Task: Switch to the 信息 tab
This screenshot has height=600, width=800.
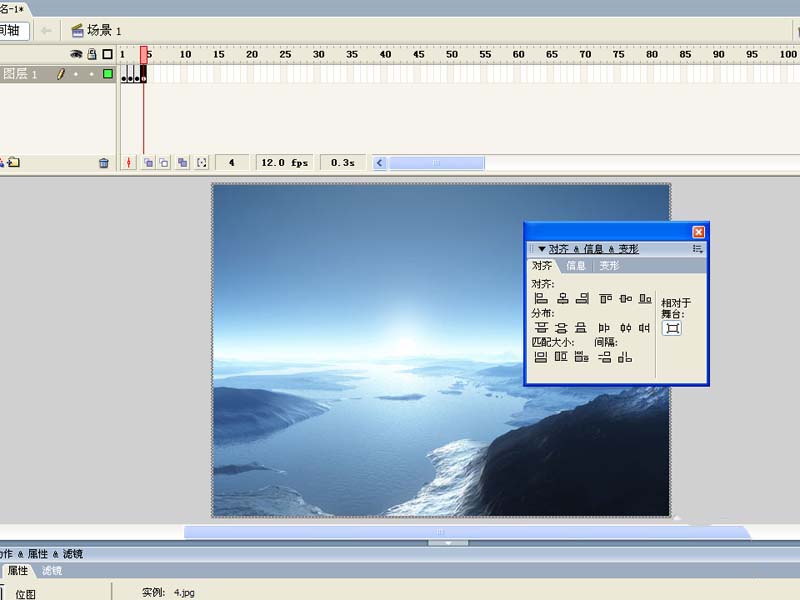Action: click(x=576, y=266)
